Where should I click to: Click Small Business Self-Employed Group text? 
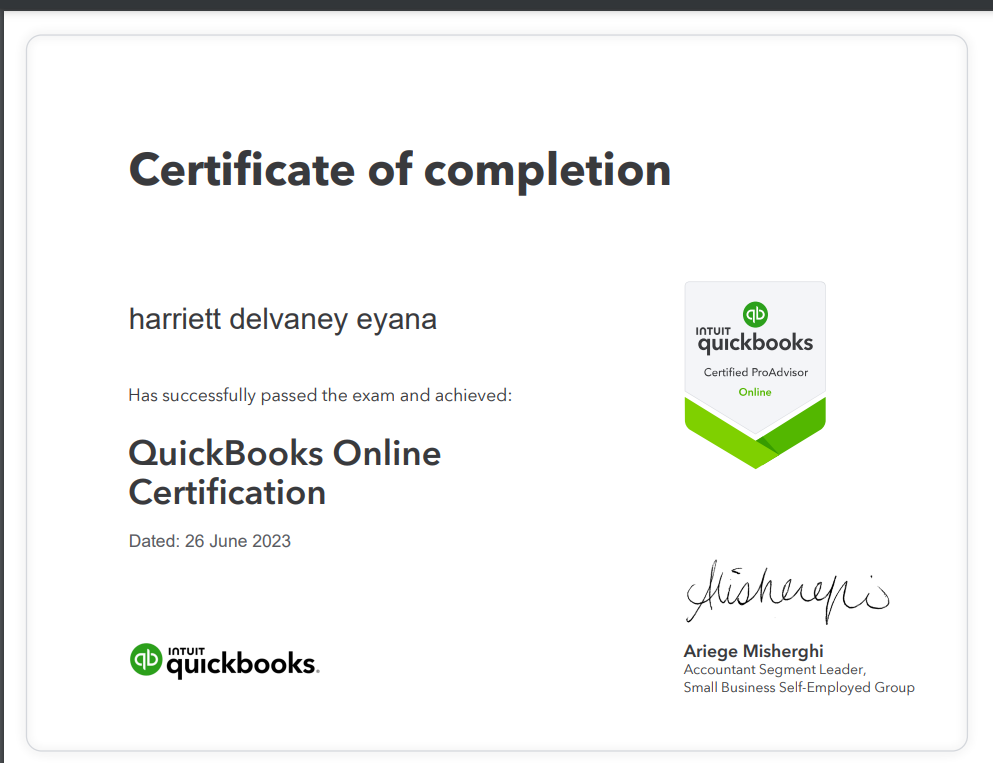pos(799,688)
